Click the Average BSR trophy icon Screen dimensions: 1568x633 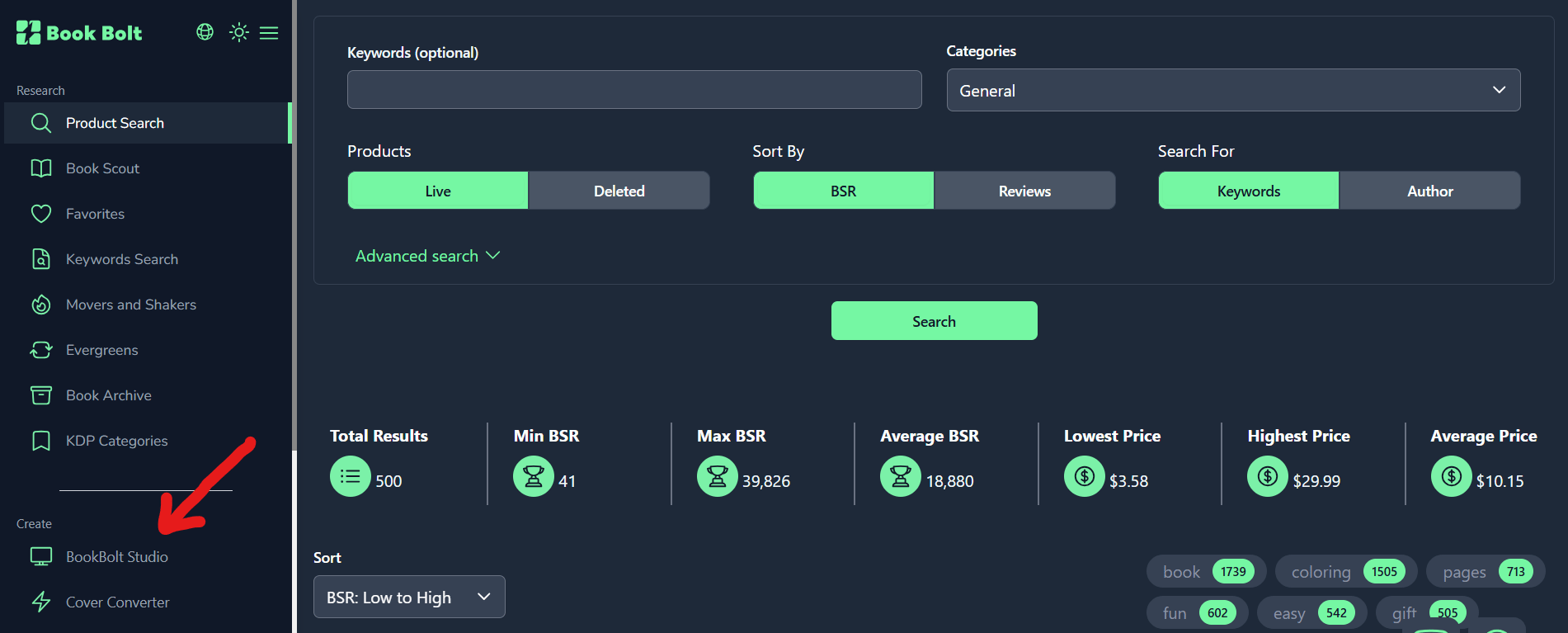[x=901, y=476]
